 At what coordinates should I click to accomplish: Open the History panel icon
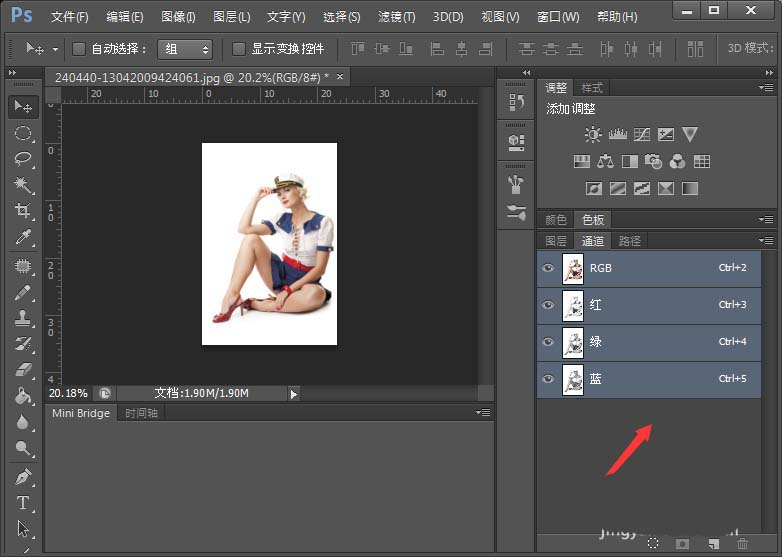click(516, 102)
